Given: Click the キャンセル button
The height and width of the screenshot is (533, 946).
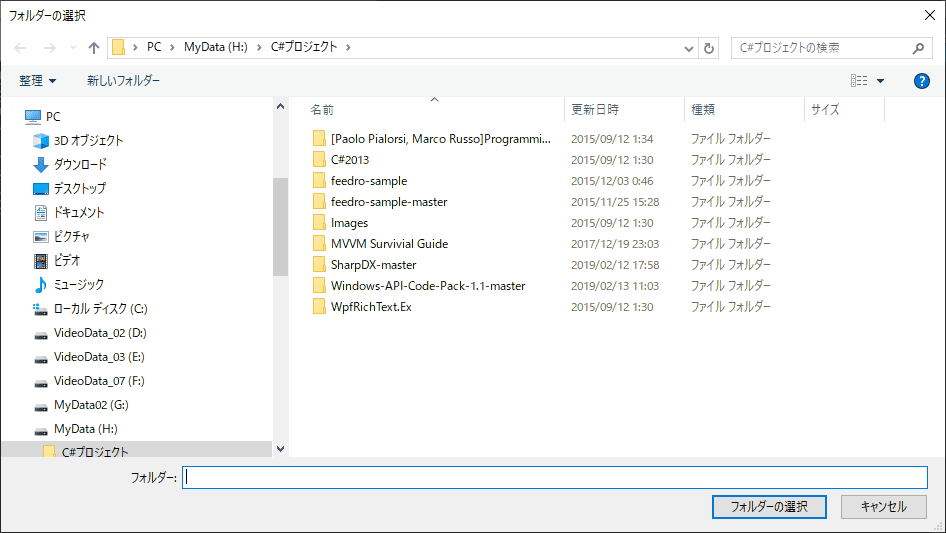Looking at the screenshot, I should (884, 507).
